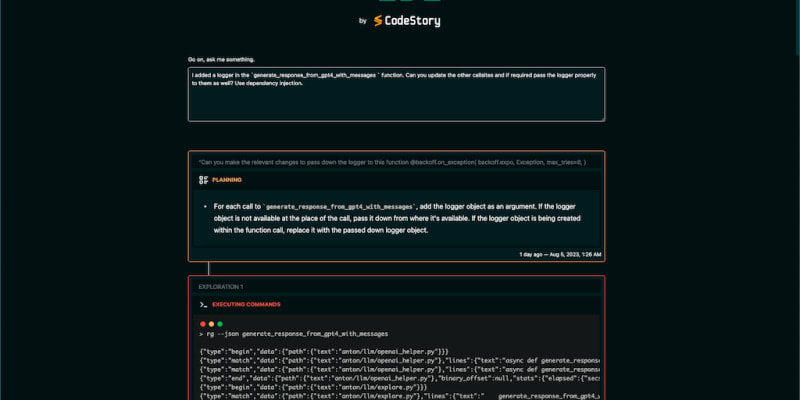This screenshot has width=800, height=400.
Task: Click the CodeStory lightning logo icon
Action: [x=378, y=20]
